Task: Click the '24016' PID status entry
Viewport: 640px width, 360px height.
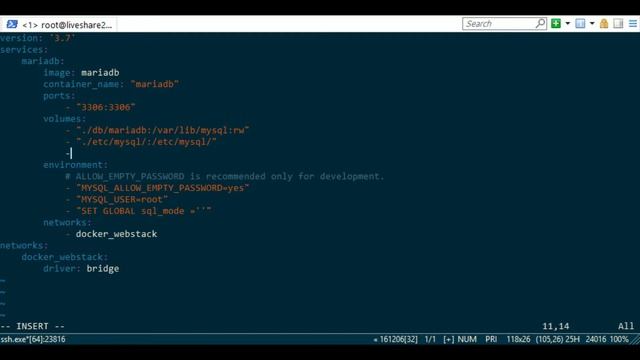Action: point(596,339)
